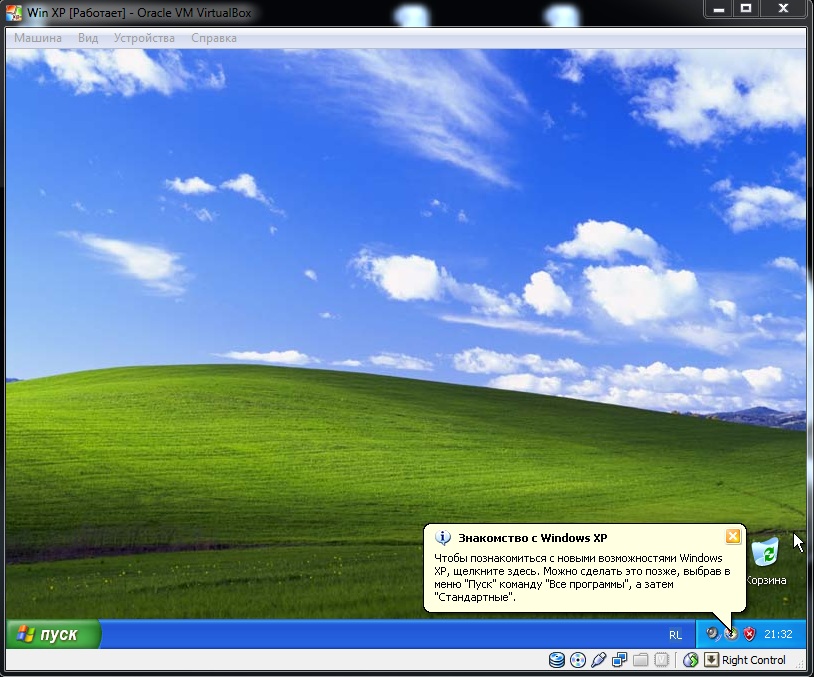
Task: Close the VirtualBox window
Action: 784,8
